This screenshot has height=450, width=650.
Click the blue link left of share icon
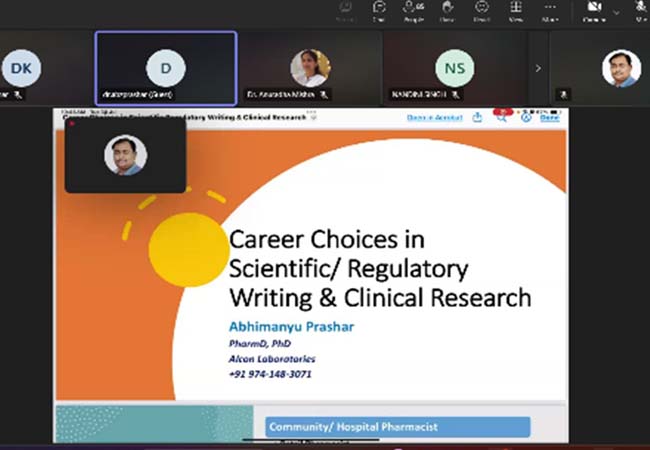(x=434, y=118)
